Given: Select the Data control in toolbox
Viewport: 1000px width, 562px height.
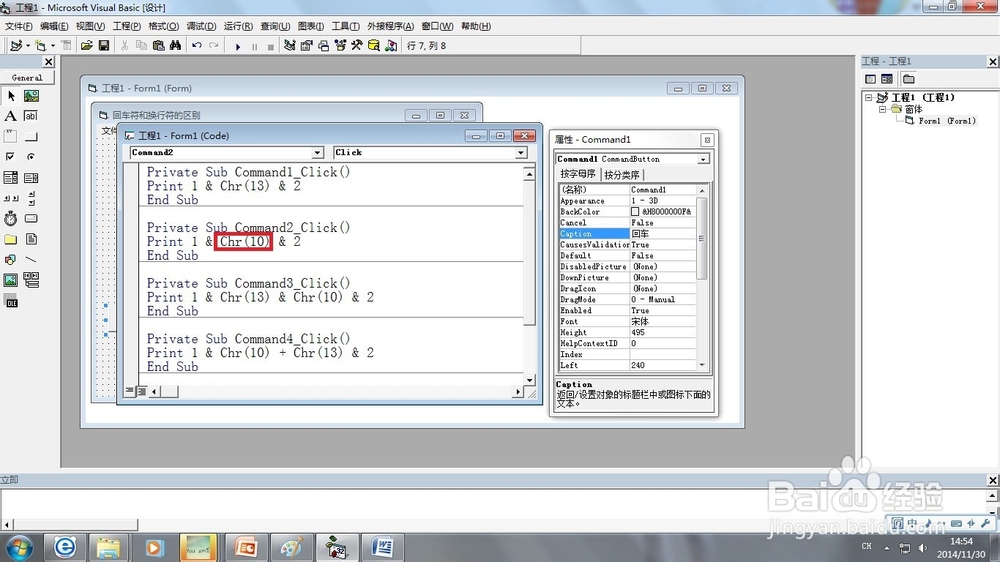Looking at the screenshot, I should (31, 280).
